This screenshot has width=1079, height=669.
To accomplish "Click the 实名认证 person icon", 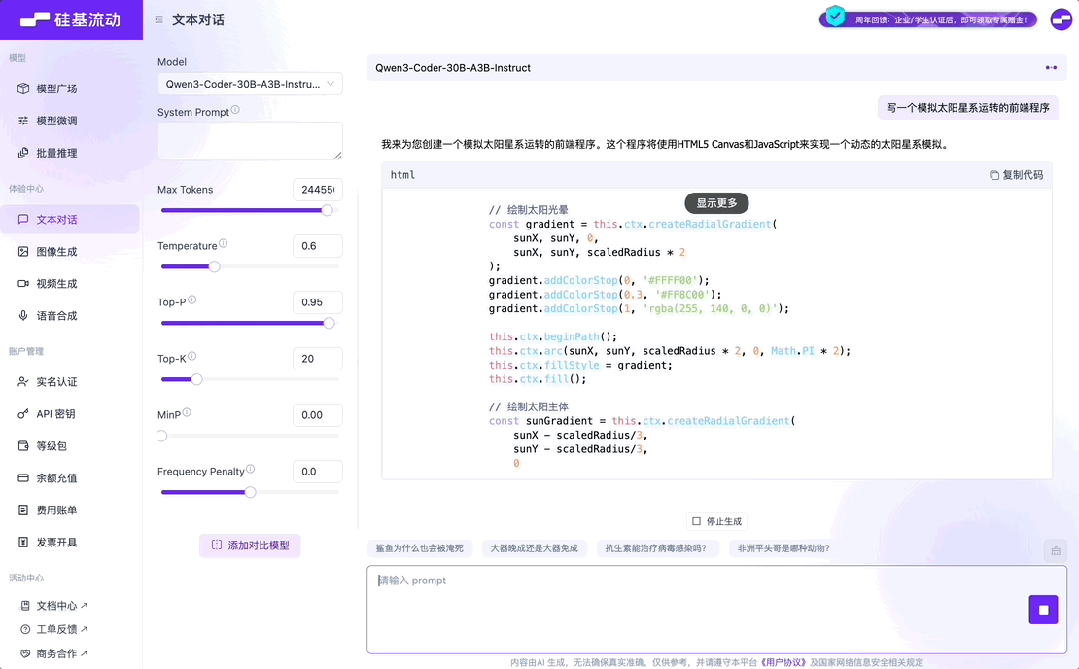I will tap(23, 381).
